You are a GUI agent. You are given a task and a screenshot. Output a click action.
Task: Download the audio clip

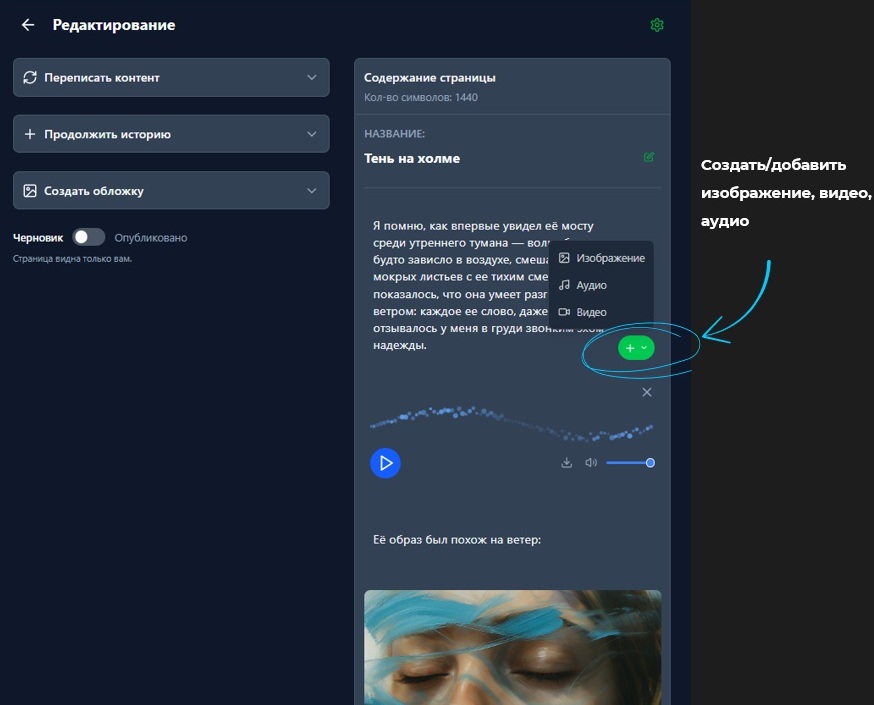tap(566, 463)
